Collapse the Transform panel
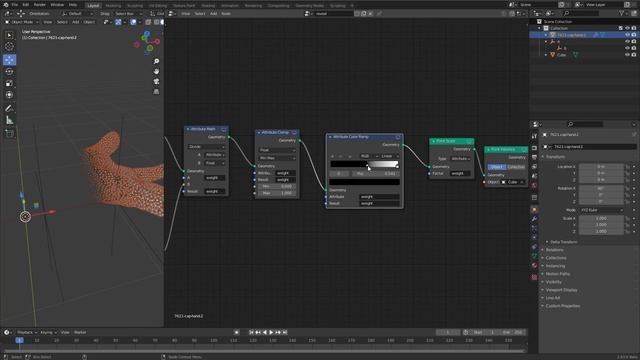 click(x=555, y=157)
